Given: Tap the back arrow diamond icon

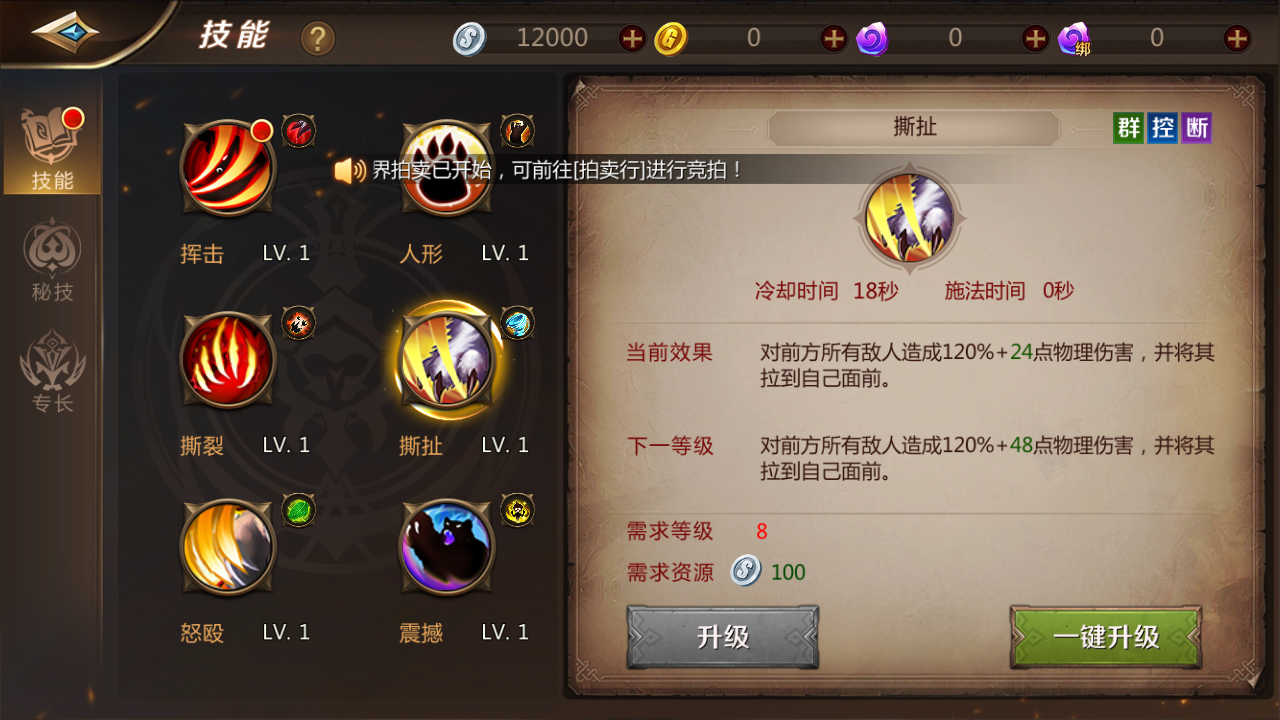Looking at the screenshot, I should (66, 32).
